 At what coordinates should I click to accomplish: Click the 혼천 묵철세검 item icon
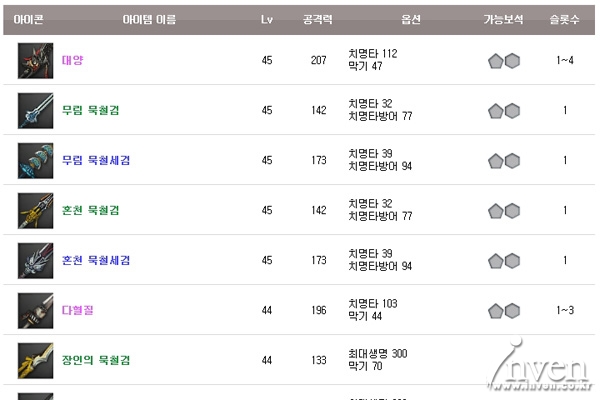click(35, 260)
